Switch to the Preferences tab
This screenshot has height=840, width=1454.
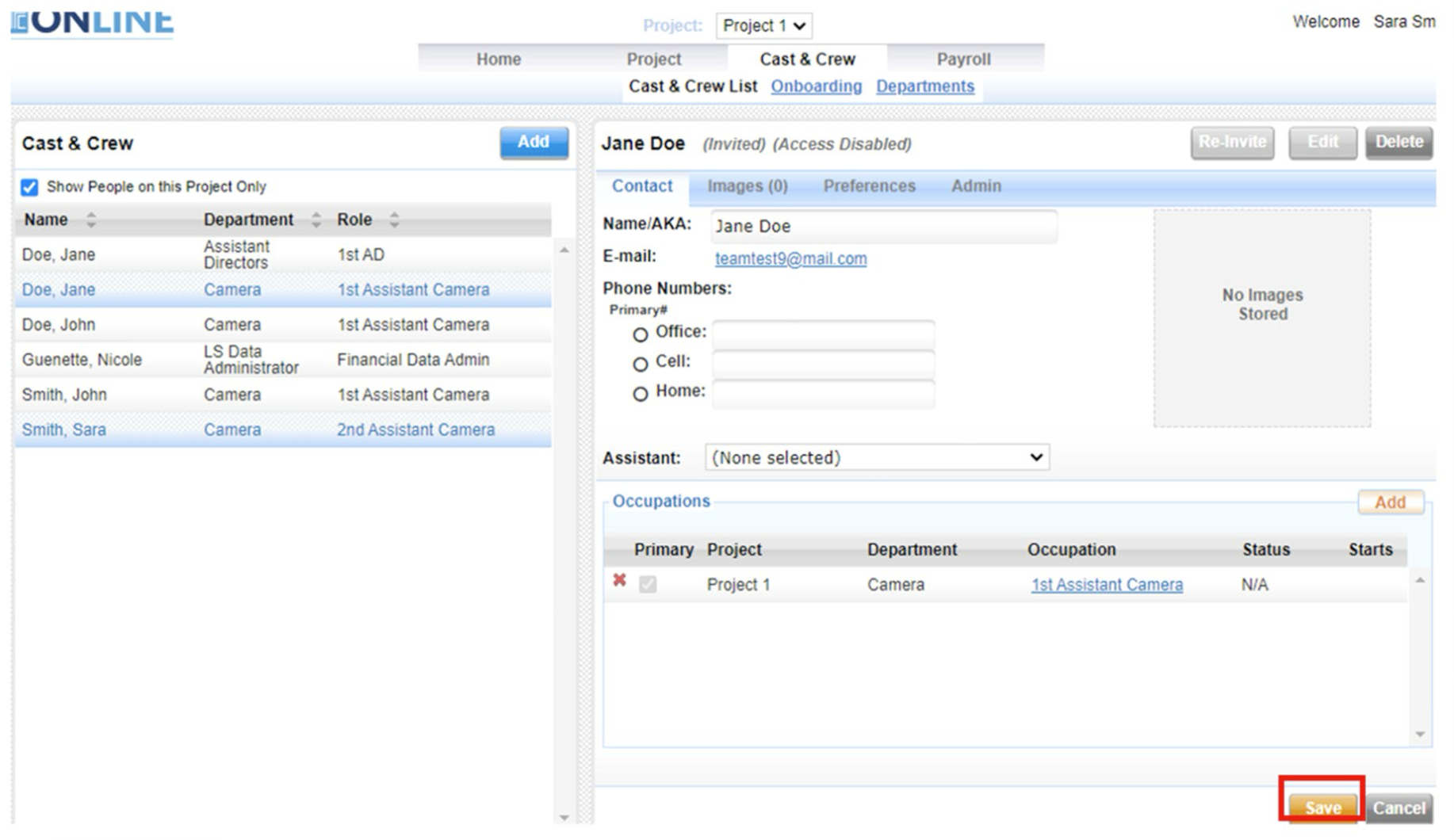click(869, 186)
